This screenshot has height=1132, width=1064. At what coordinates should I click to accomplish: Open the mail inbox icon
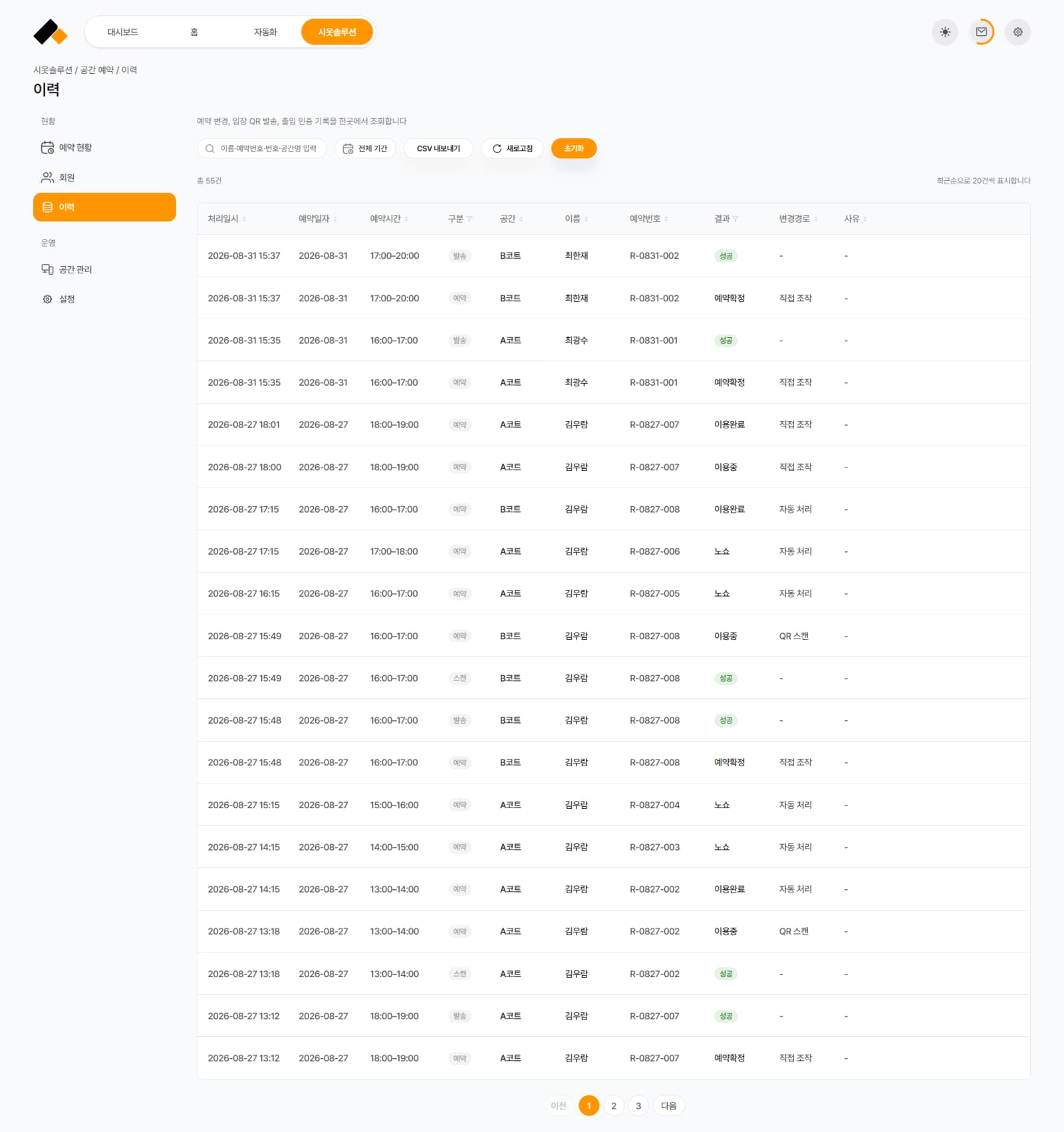(982, 32)
